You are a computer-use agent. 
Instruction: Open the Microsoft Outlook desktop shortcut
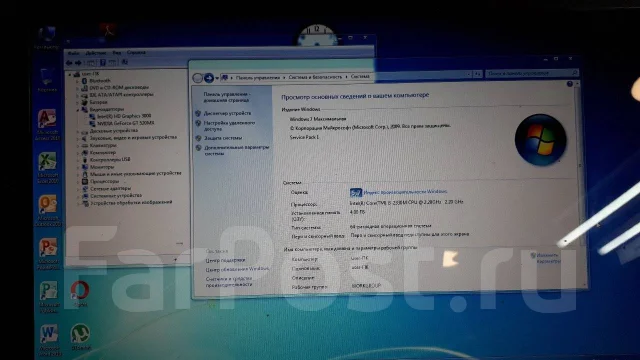click(48, 210)
